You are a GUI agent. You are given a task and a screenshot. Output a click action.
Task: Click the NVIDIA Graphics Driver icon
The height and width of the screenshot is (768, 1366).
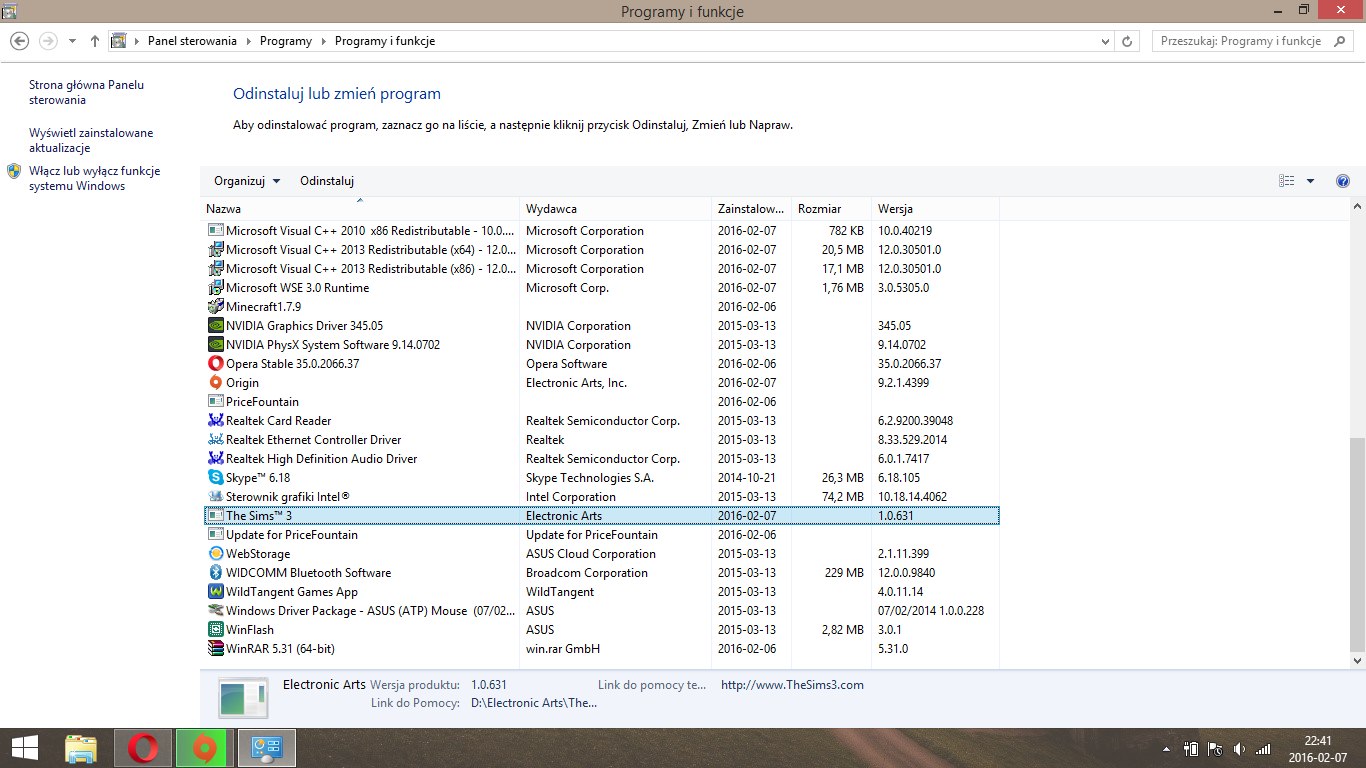click(215, 326)
